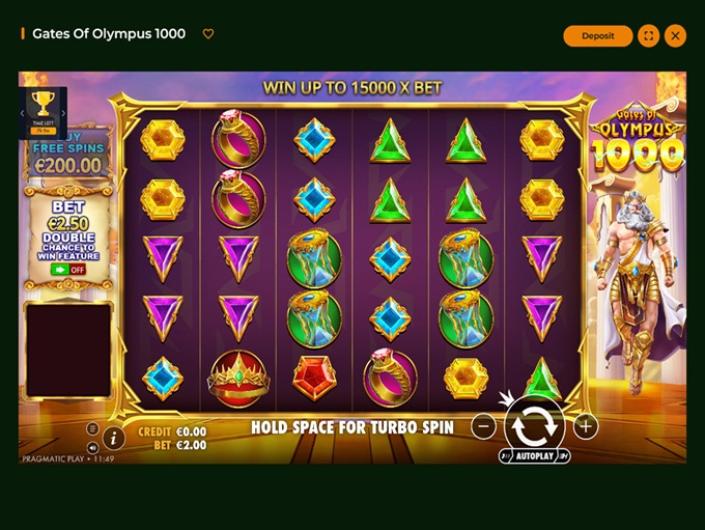Buy Free Spins for €200.00

click(68, 154)
